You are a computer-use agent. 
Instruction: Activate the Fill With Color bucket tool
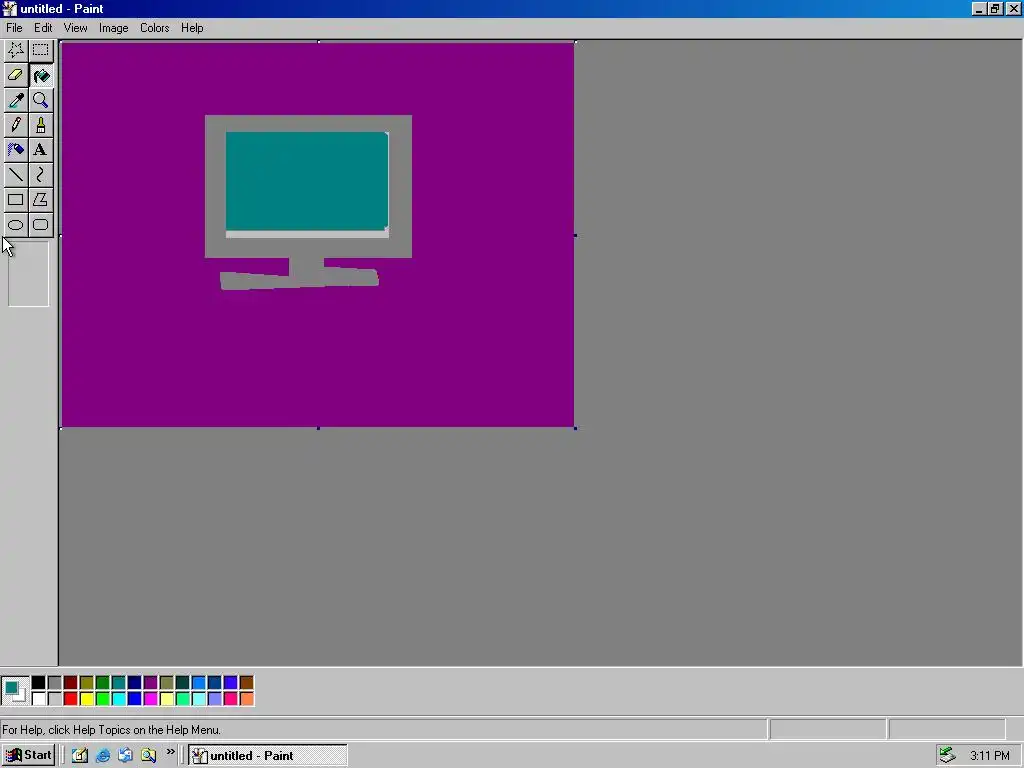(40, 75)
